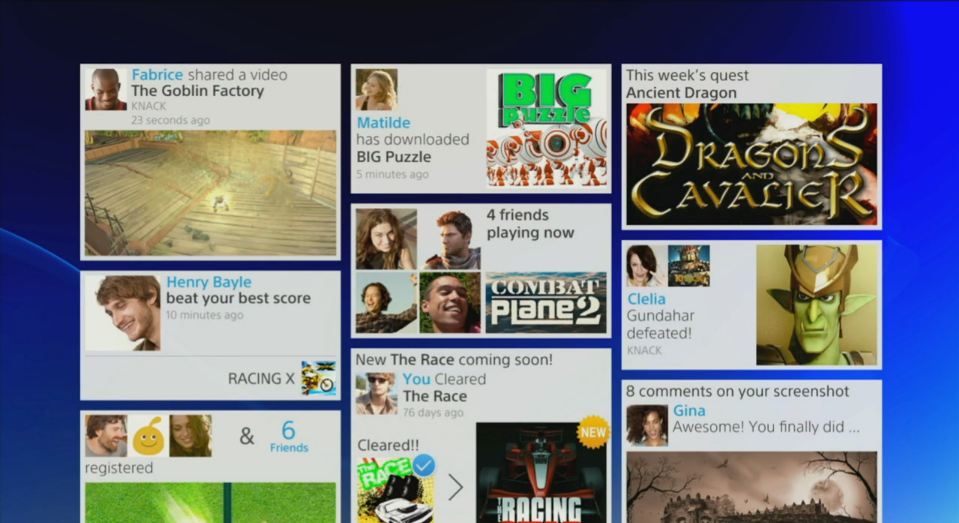Click Gina's profile avatar
This screenshot has height=523, width=959.
646,424
